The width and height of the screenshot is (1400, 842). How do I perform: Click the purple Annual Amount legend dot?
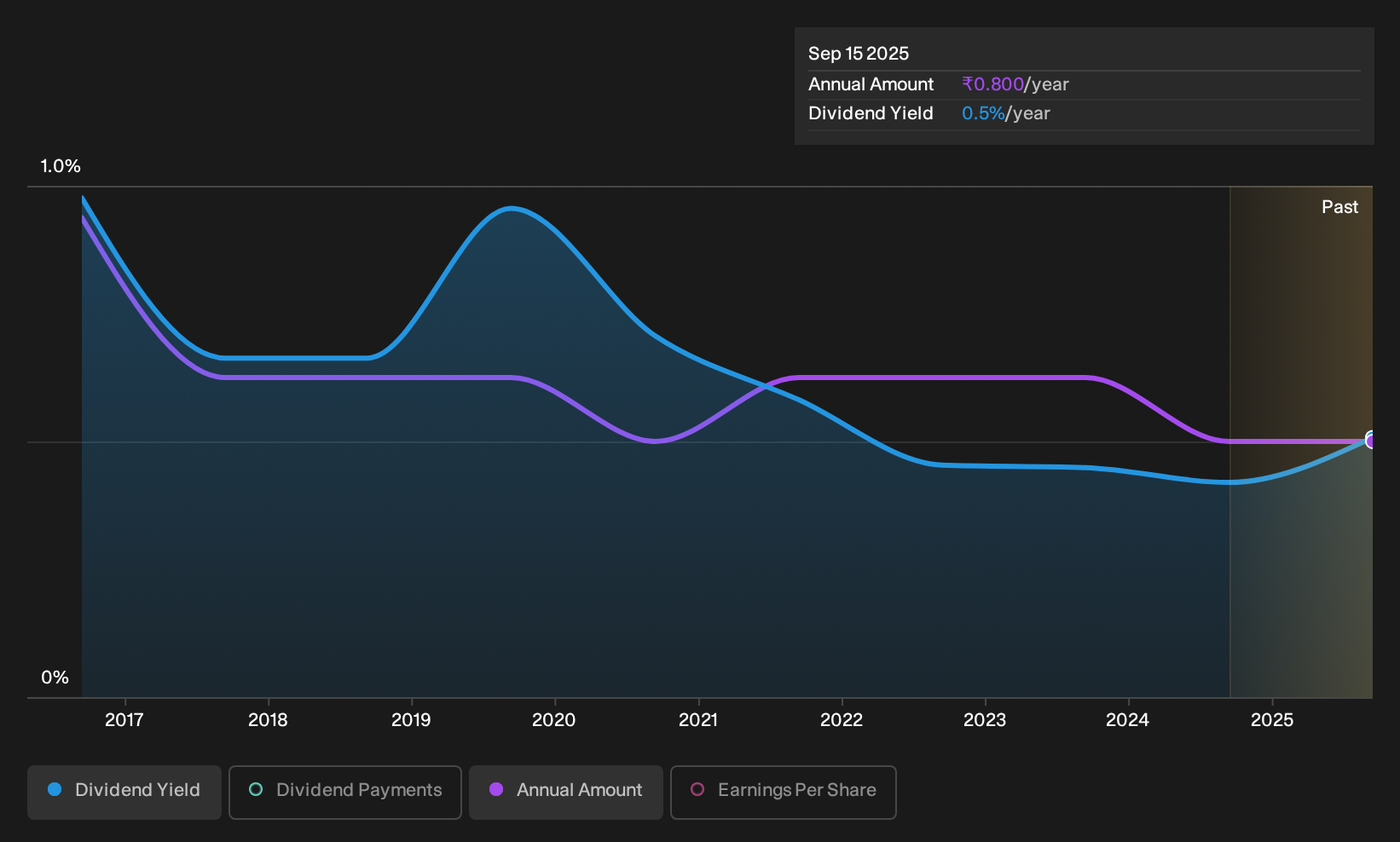[496, 790]
